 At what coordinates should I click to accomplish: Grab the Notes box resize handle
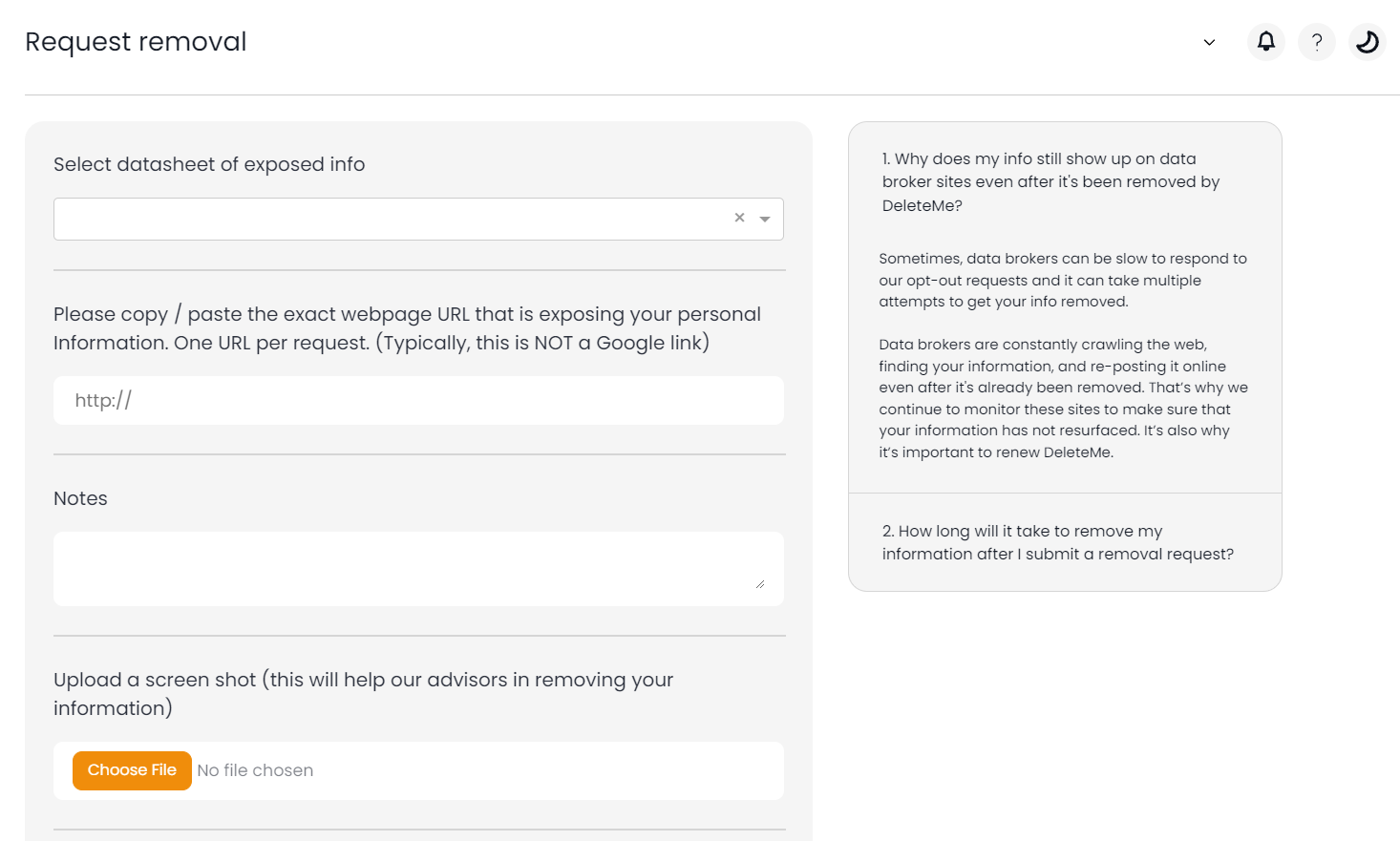760,583
